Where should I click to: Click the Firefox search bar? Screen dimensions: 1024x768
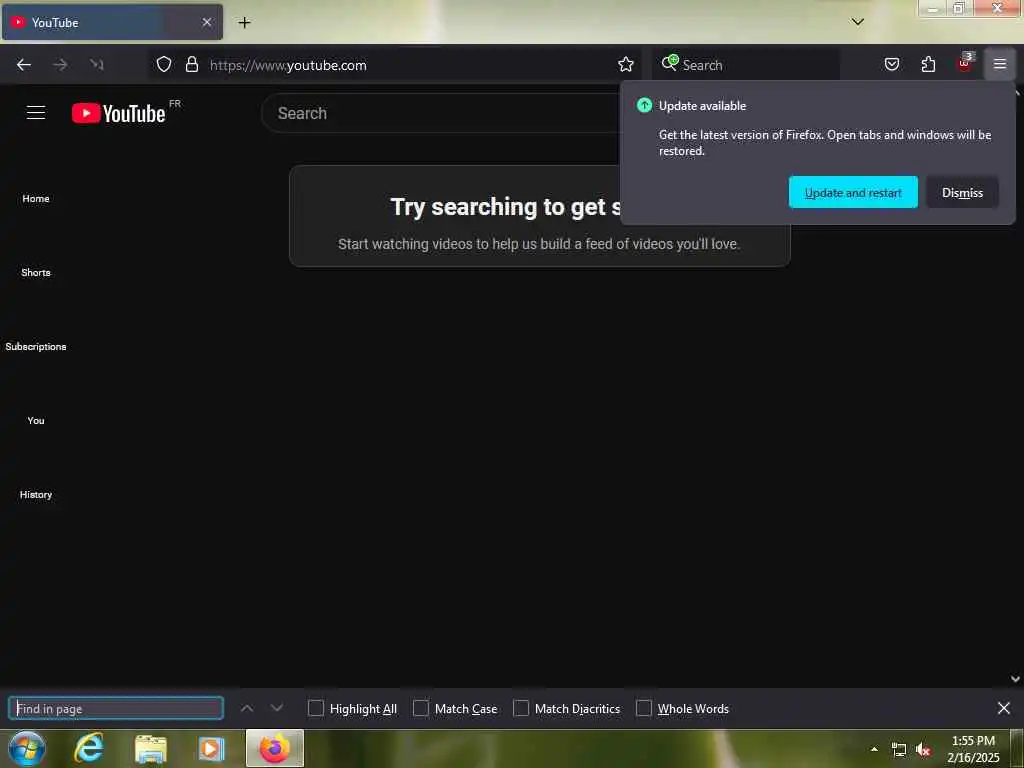746,65
